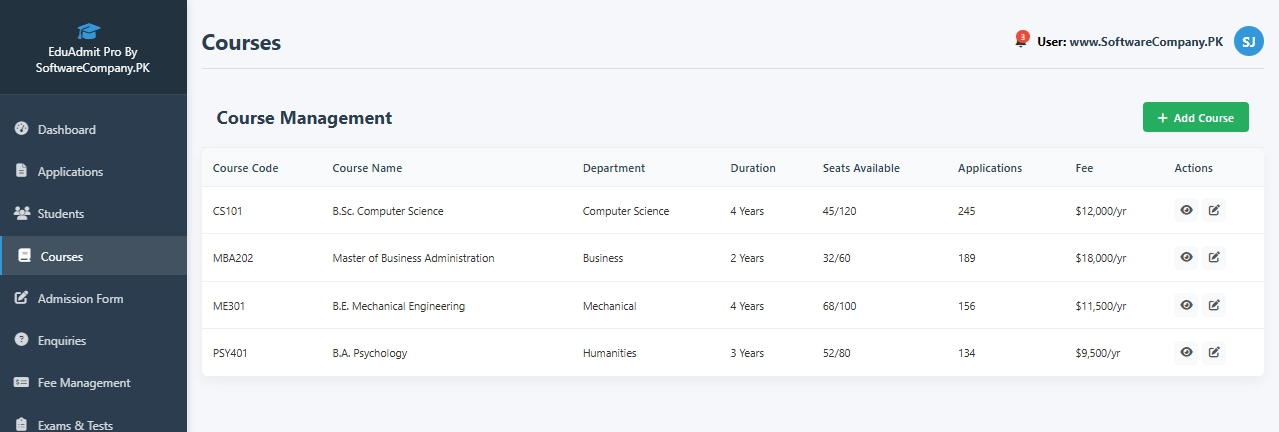Image resolution: width=1279 pixels, height=432 pixels.
Task: Click applications count 189
Action: point(967,258)
